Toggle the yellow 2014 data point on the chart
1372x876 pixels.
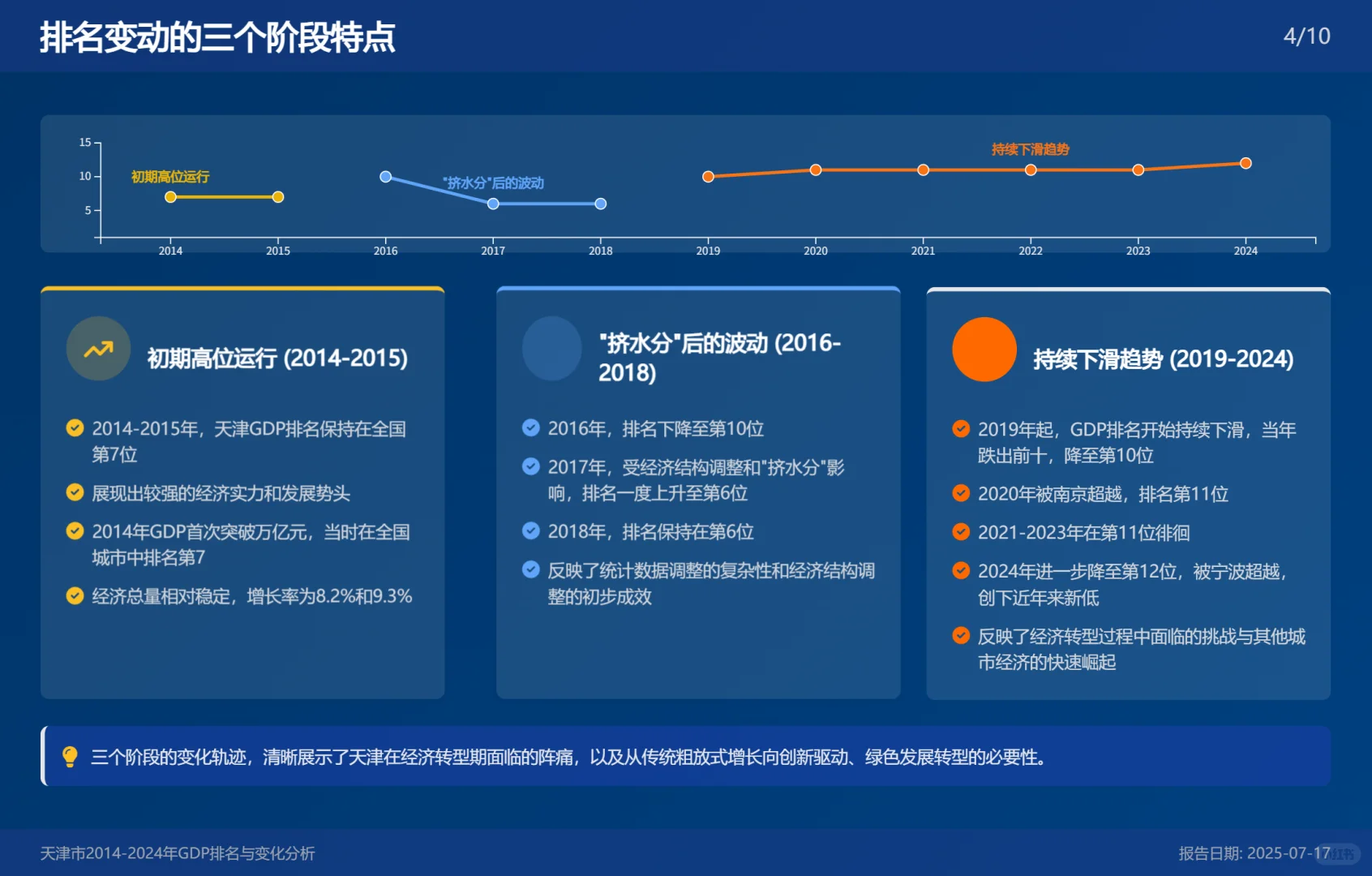click(x=170, y=196)
